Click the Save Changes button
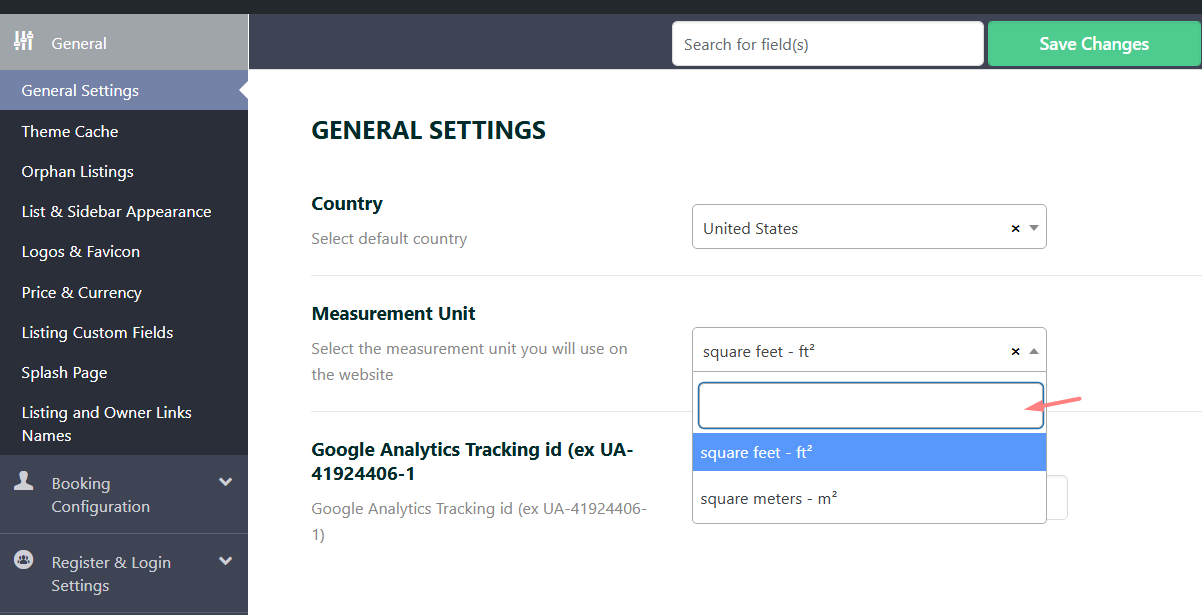The height and width of the screenshot is (615, 1202). coord(1093,44)
